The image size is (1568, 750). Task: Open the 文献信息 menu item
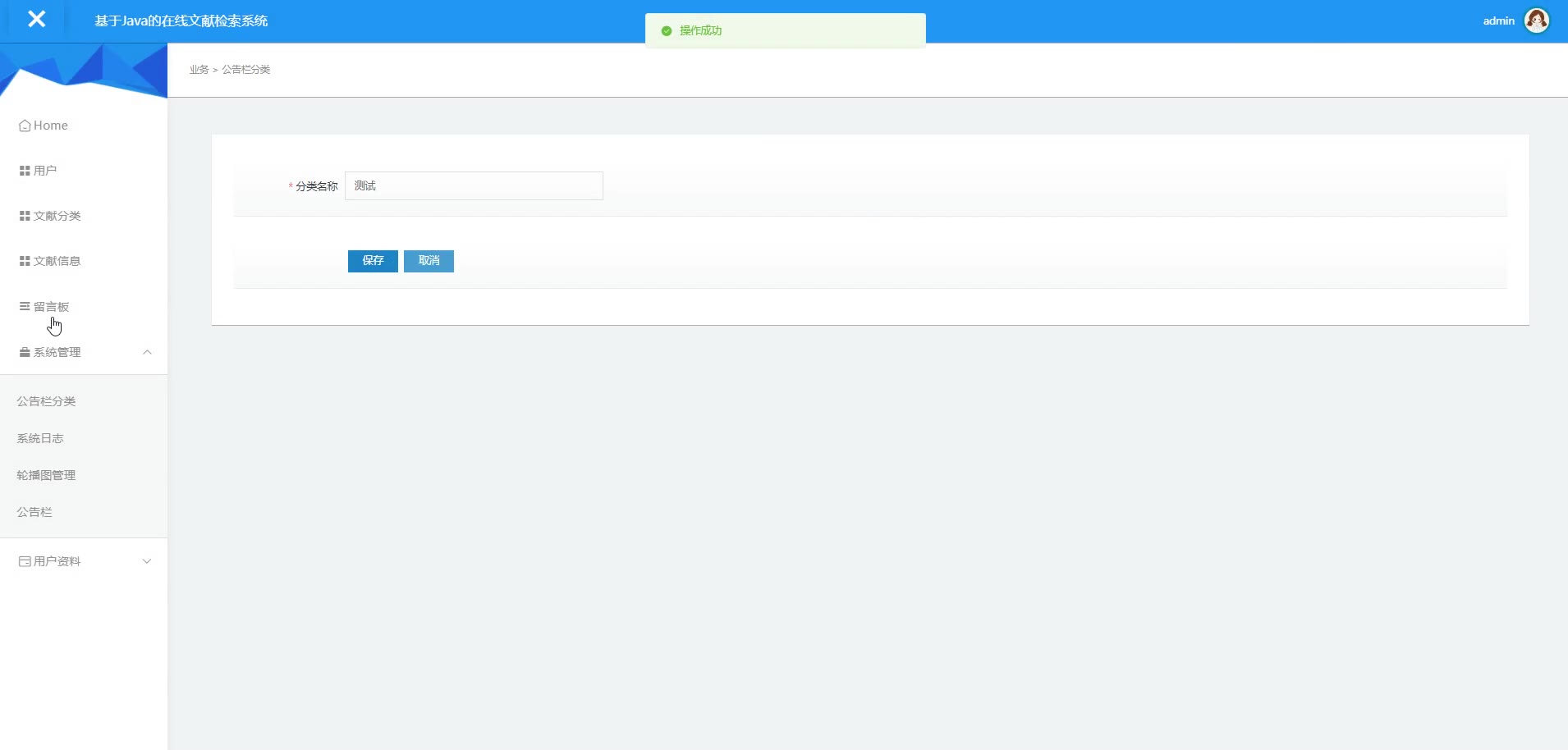(84, 261)
